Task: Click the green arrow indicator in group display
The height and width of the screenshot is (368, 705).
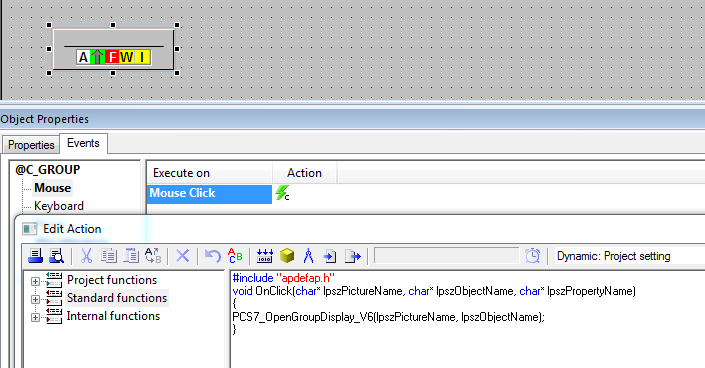Action: point(98,57)
